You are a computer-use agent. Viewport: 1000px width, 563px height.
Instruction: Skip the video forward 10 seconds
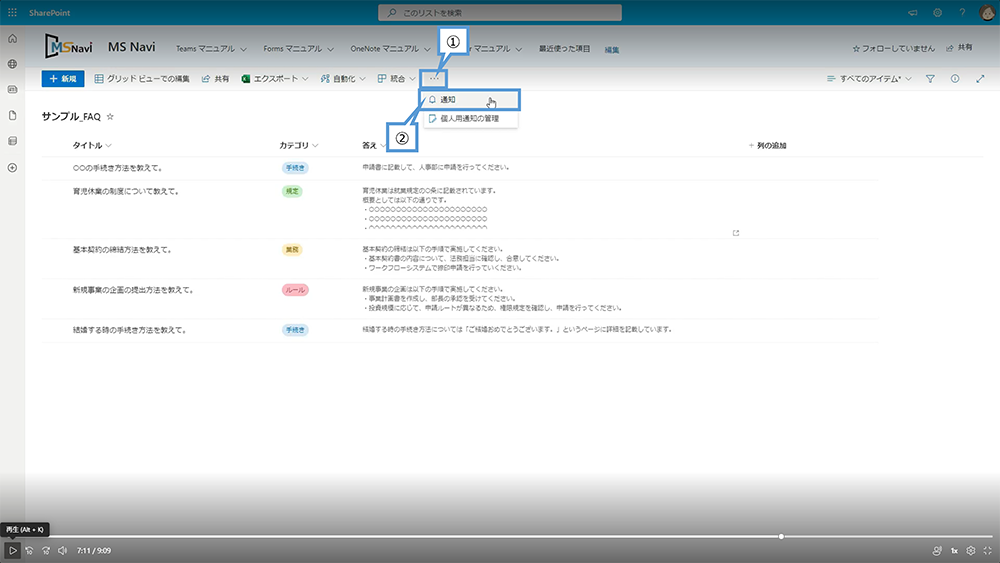(x=46, y=550)
